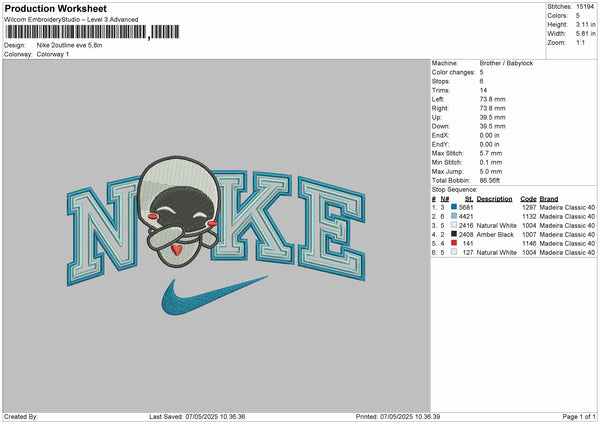
Task: Click the 'Created By:' footer label
Action: [20, 417]
